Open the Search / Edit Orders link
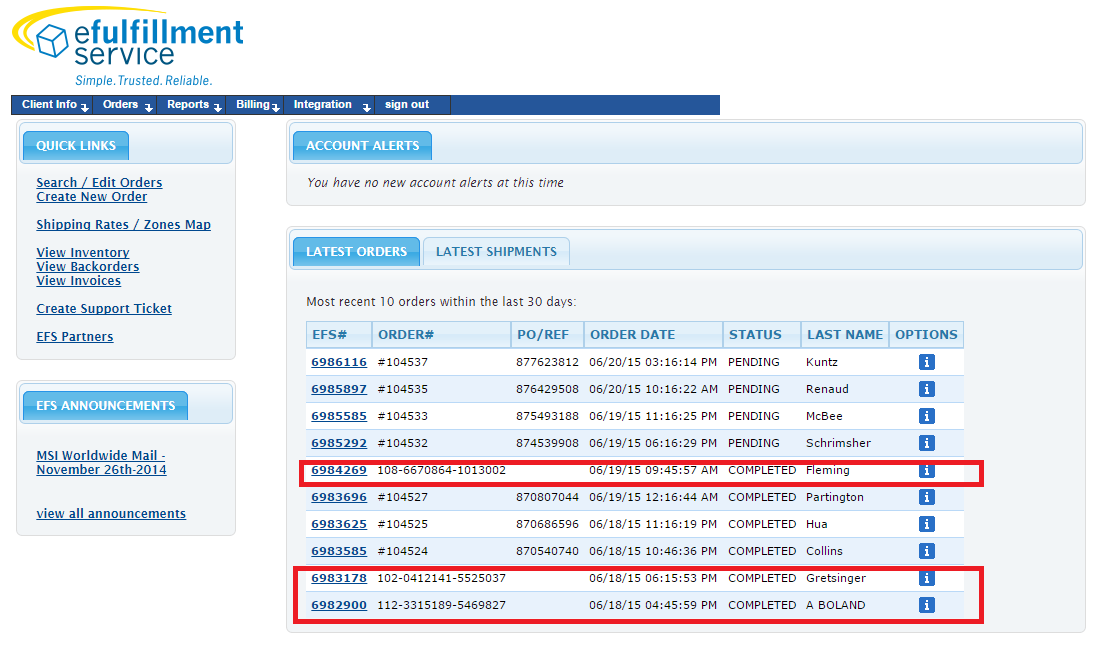Viewport: 1097px width, 649px height. pos(99,183)
